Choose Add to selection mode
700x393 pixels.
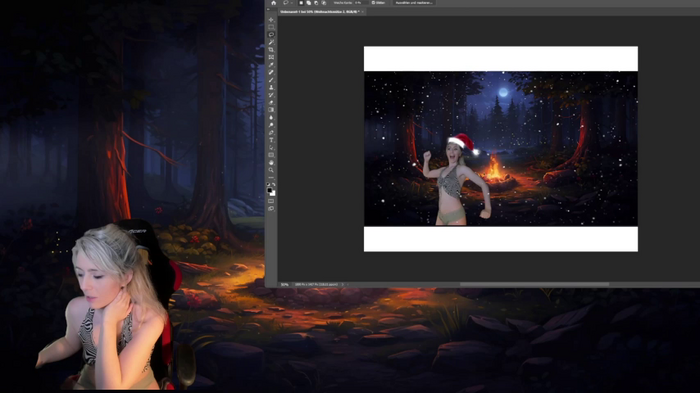click(x=308, y=3)
